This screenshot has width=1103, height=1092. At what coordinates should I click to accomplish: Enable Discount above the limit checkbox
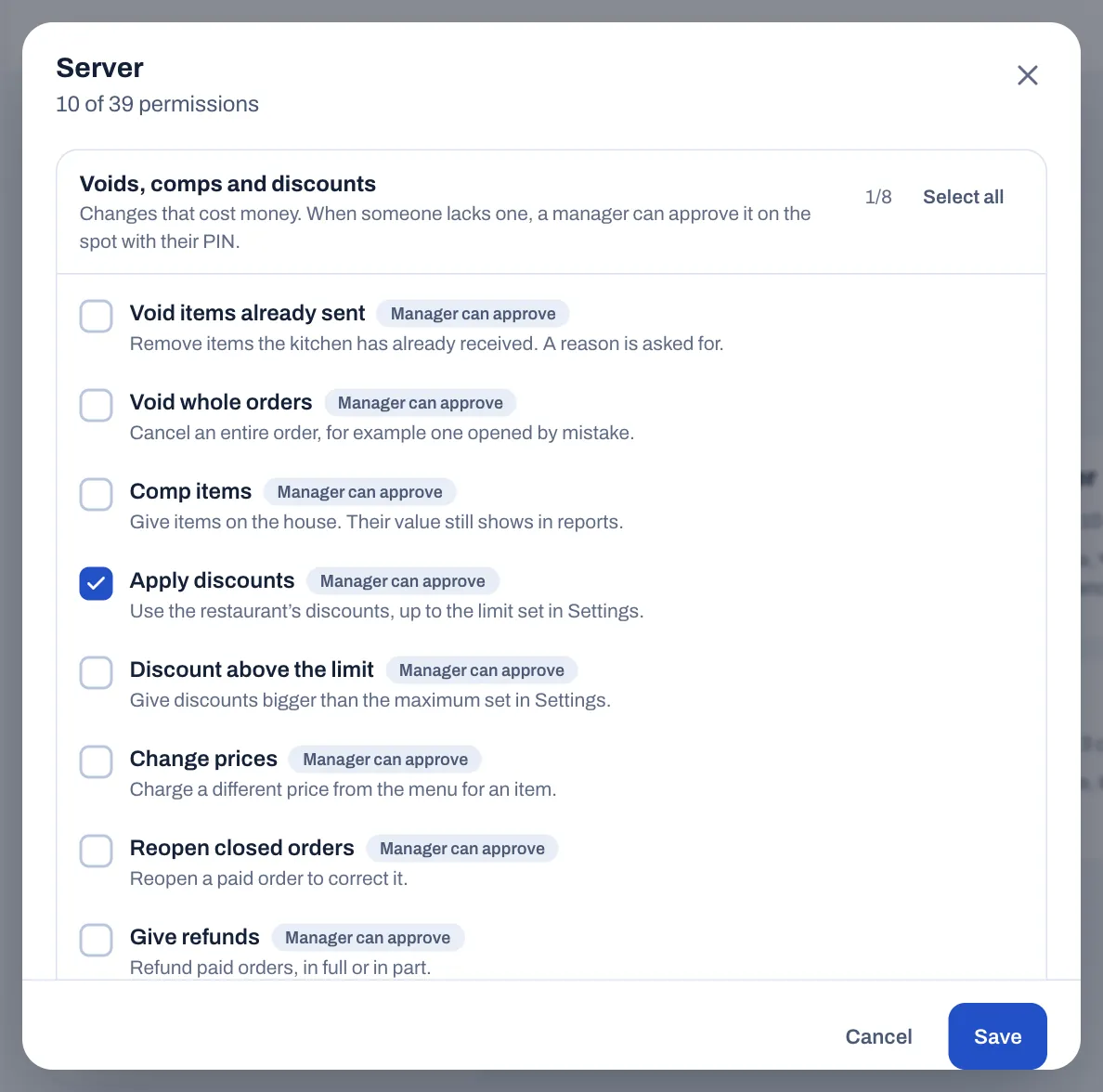point(97,672)
